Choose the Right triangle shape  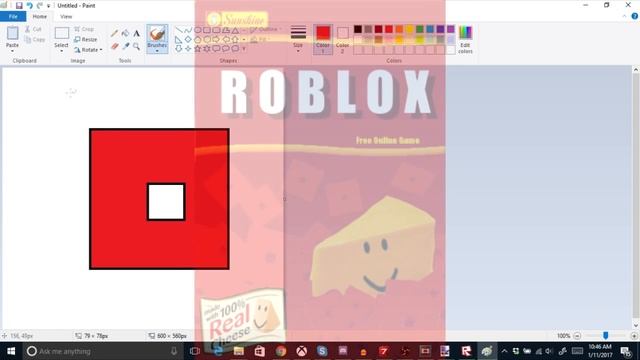(x=178, y=40)
